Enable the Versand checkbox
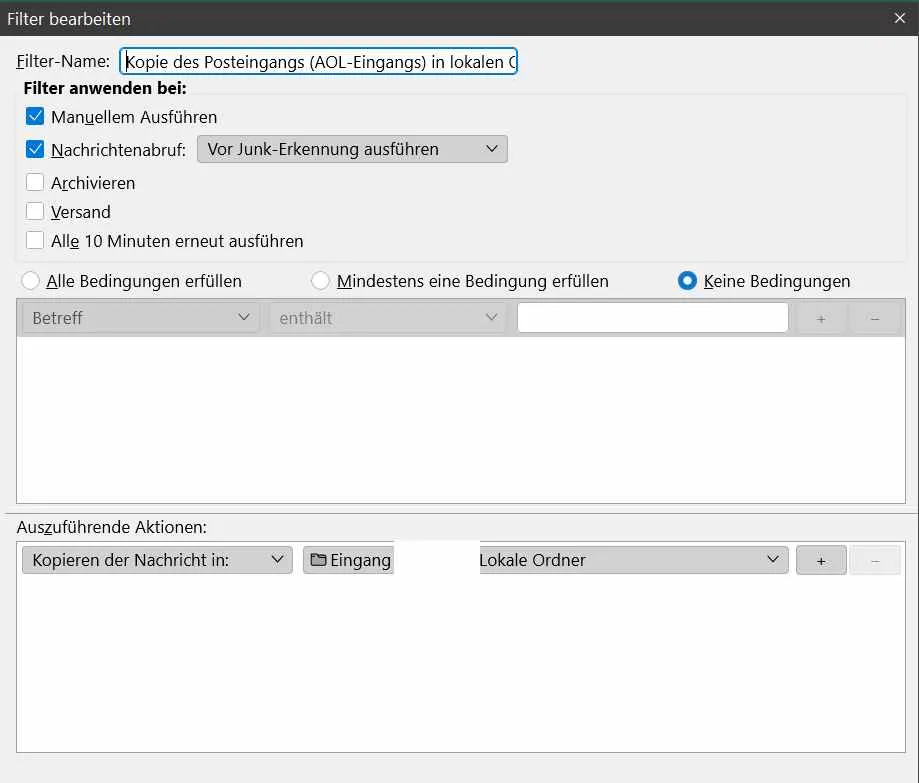Screen dimensions: 919x783 tap(35, 211)
